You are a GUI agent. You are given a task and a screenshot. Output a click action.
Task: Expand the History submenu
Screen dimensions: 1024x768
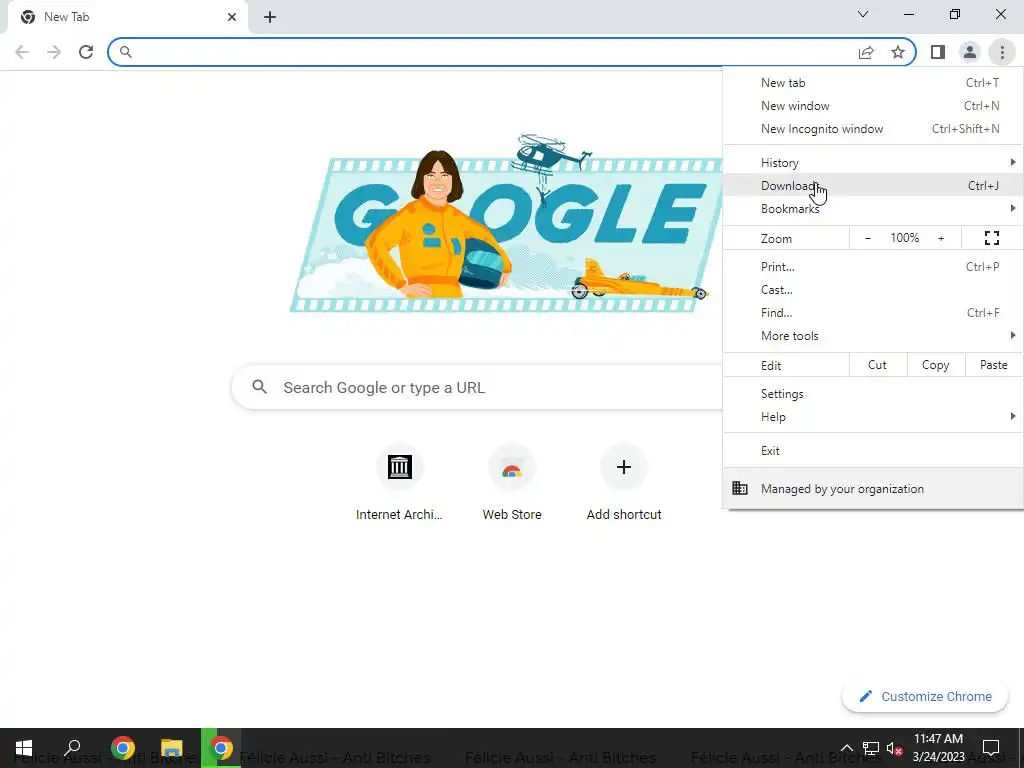tap(873, 163)
